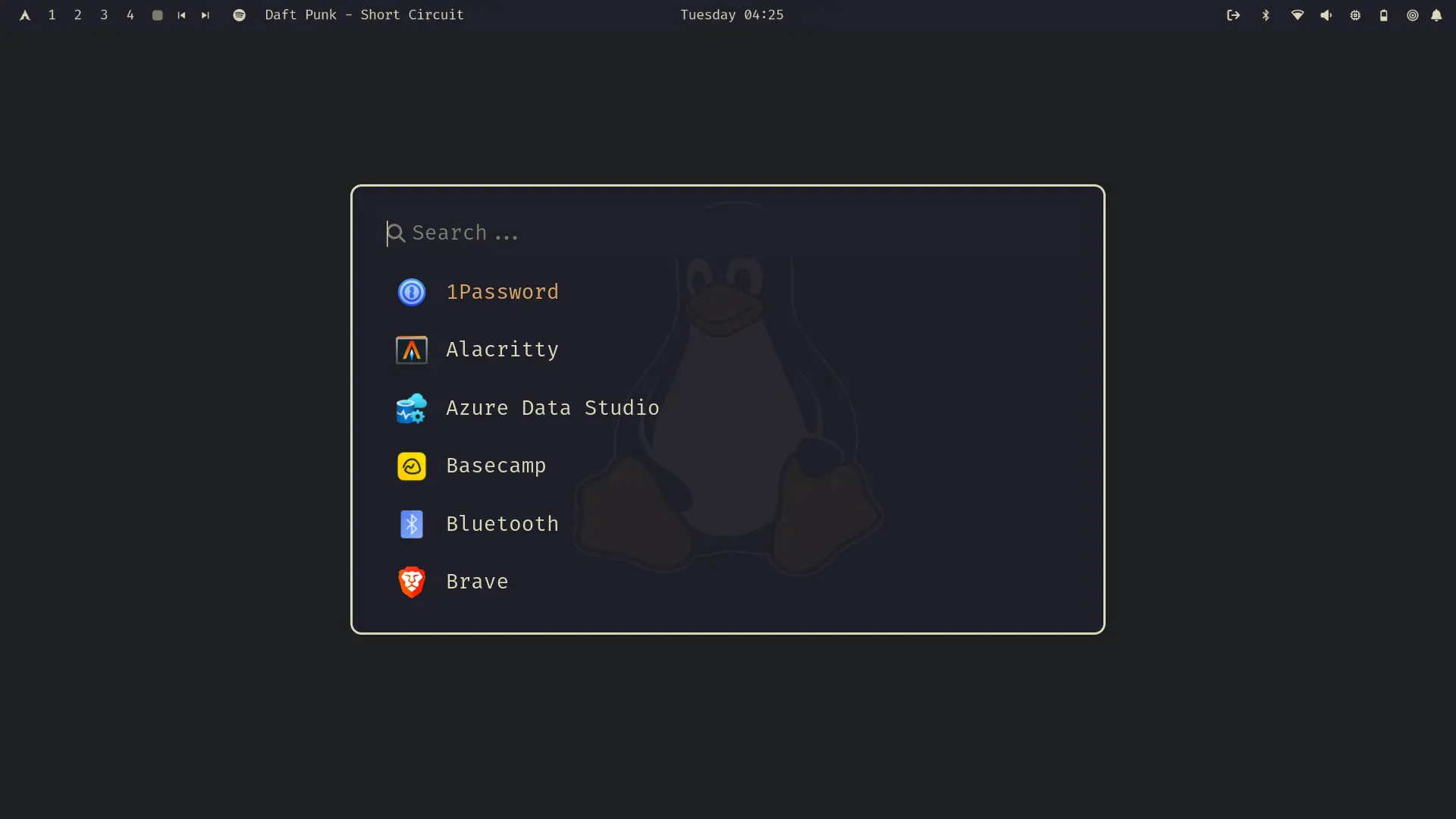
Task: Click the Bluetooth icon in the top bar
Action: coord(1266,15)
